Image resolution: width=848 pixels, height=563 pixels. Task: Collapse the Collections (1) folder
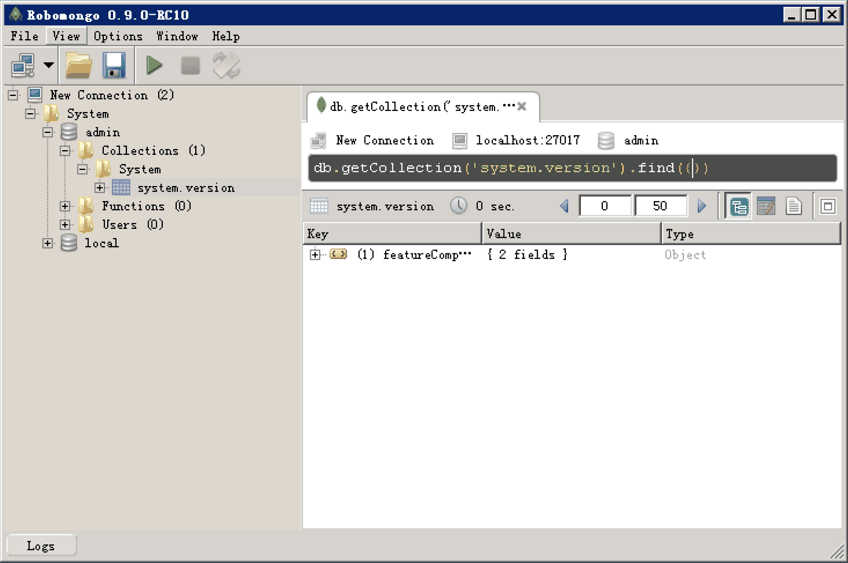[x=65, y=150]
